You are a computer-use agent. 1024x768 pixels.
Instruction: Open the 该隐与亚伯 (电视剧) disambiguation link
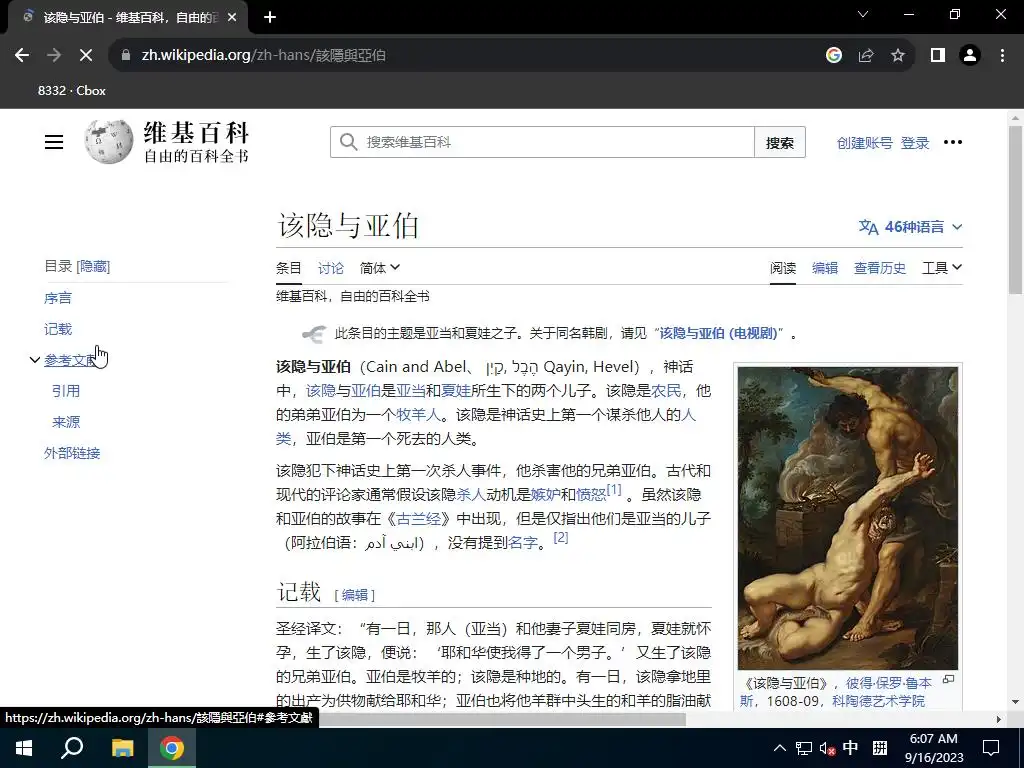coord(718,333)
